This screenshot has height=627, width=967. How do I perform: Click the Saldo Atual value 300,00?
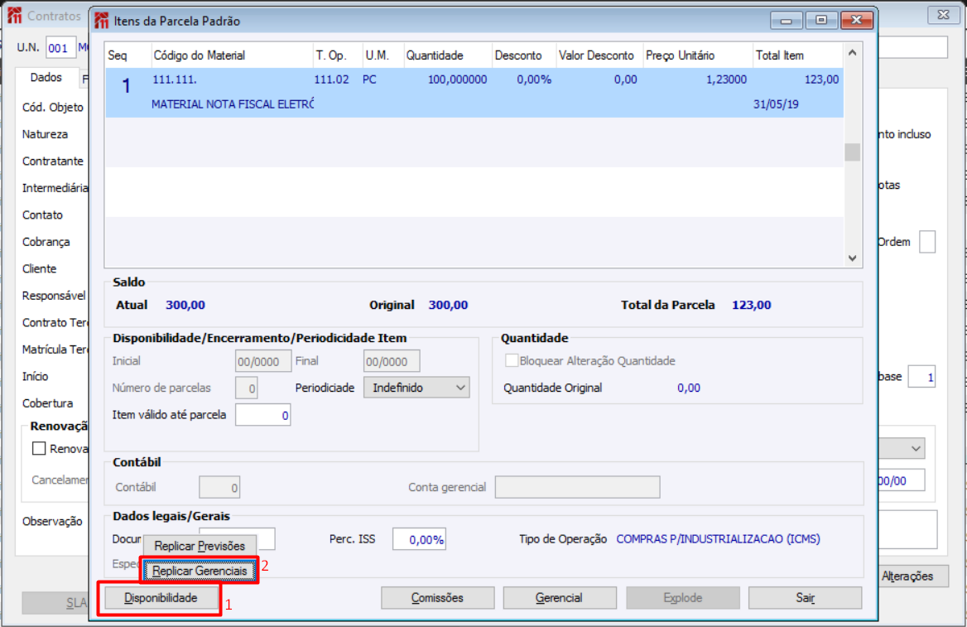pyautogui.click(x=185, y=305)
